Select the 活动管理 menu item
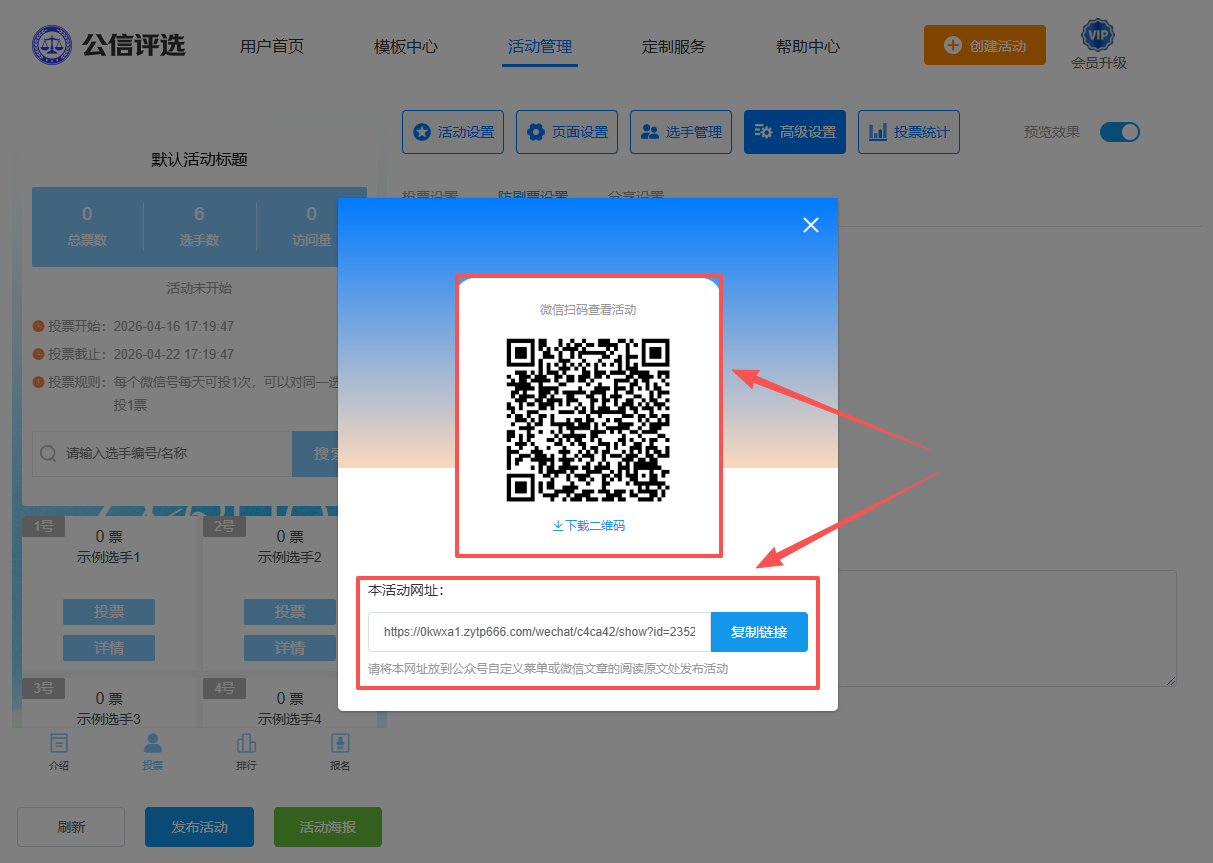 [x=540, y=46]
